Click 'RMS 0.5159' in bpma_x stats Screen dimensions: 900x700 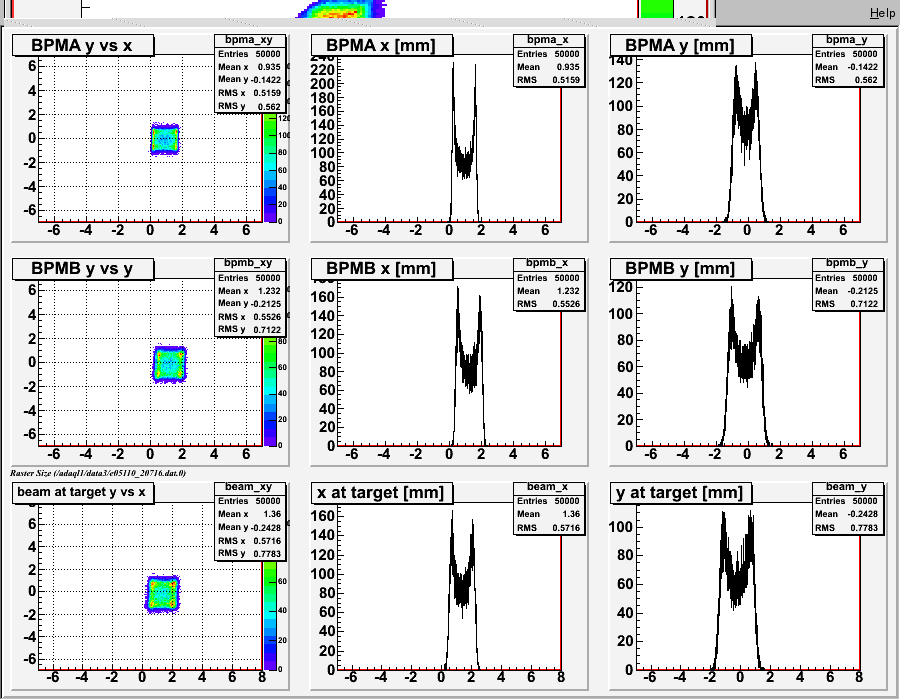[549, 80]
